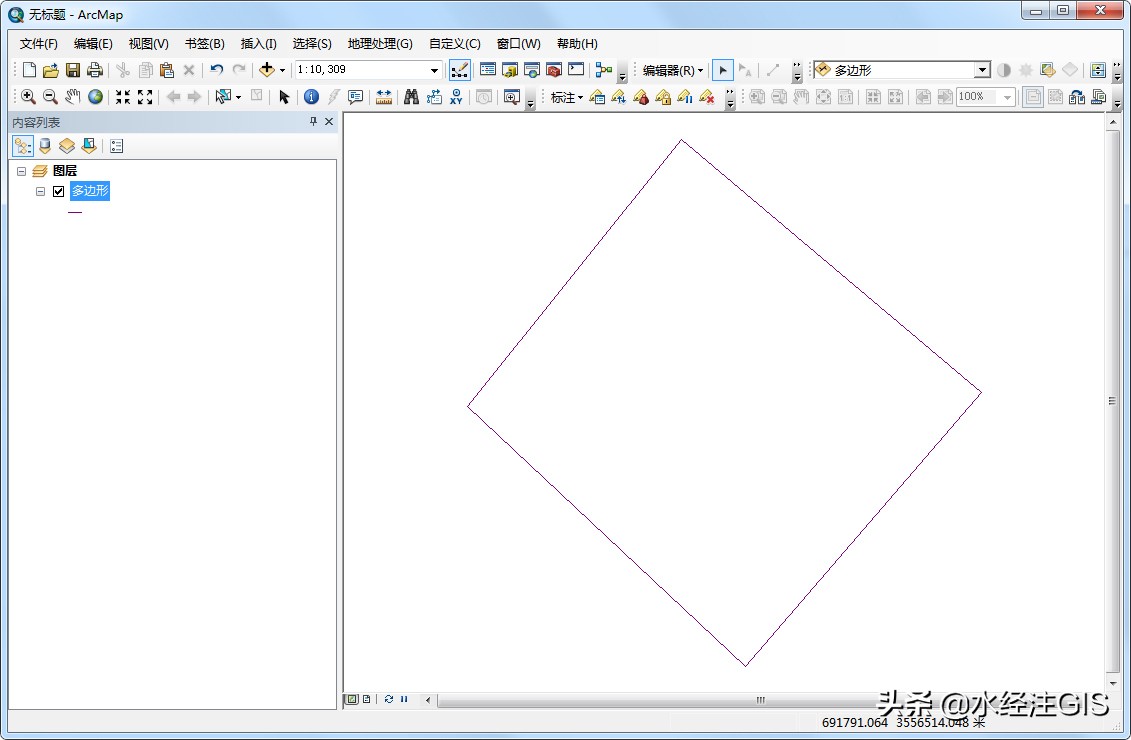
Task: Pick the Identify info tool
Action: coord(311,97)
